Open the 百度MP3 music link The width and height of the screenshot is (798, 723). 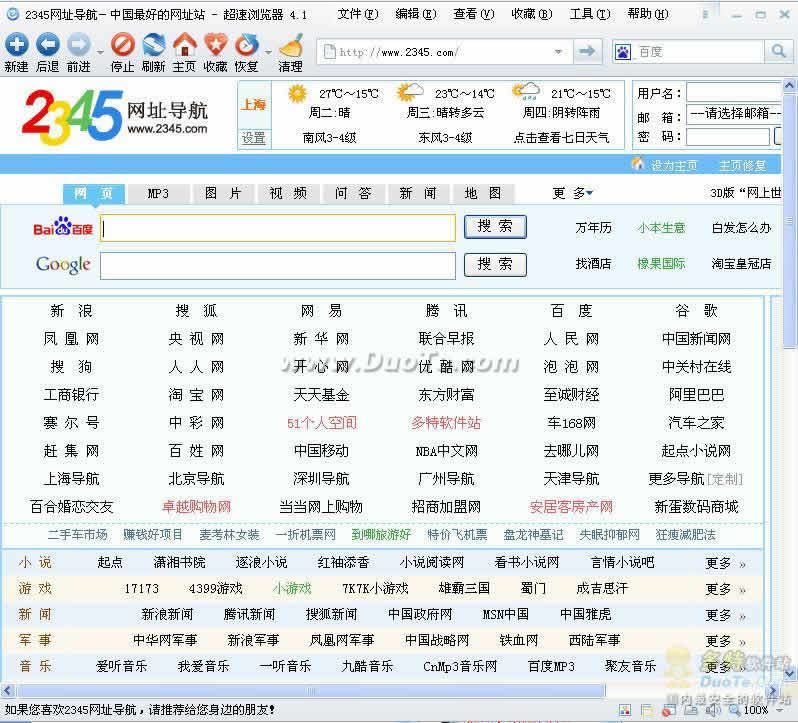coord(551,667)
